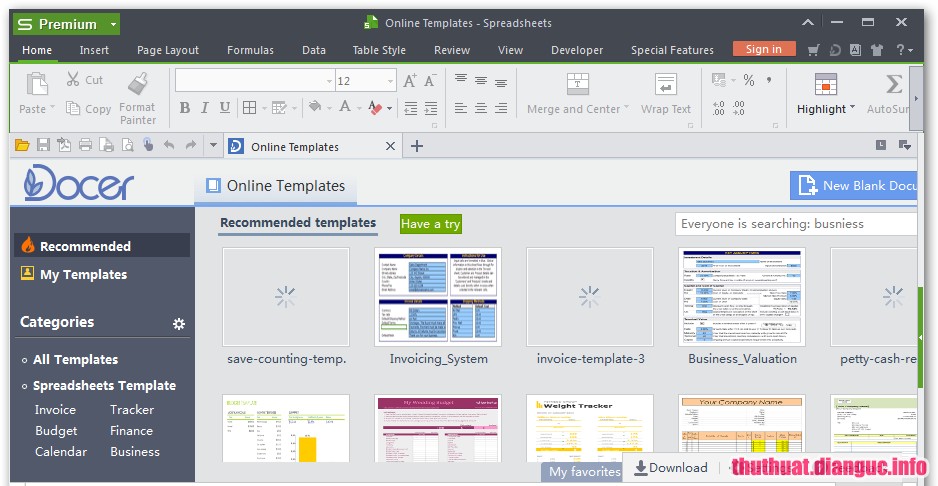Viewport: 938px width, 486px height.
Task: Create a New Blank Document
Action: coord(854,186)
